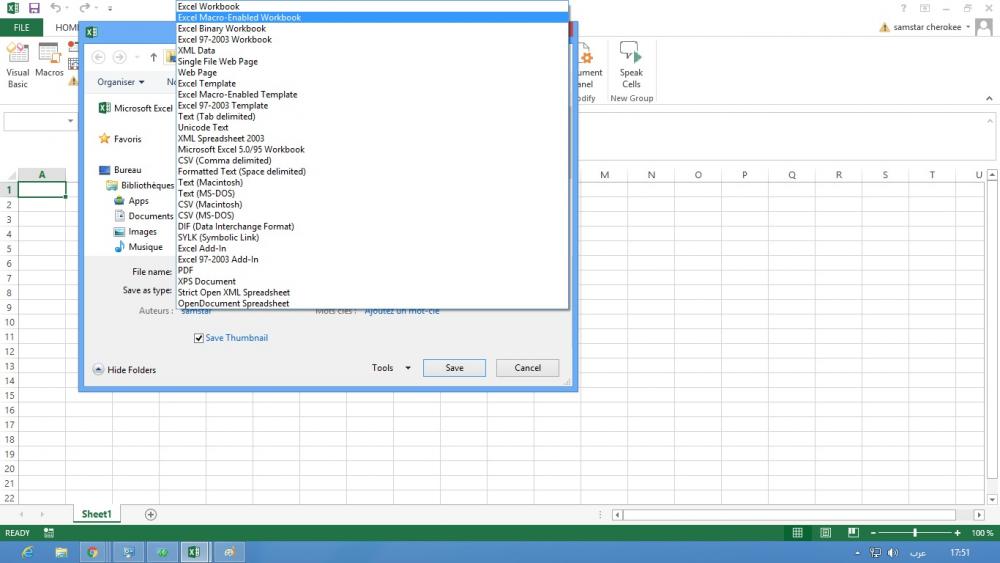Open Bibliothèques in the navigation pane
The width and height of the screenshot is (1000, 563).
click(140, 185)
